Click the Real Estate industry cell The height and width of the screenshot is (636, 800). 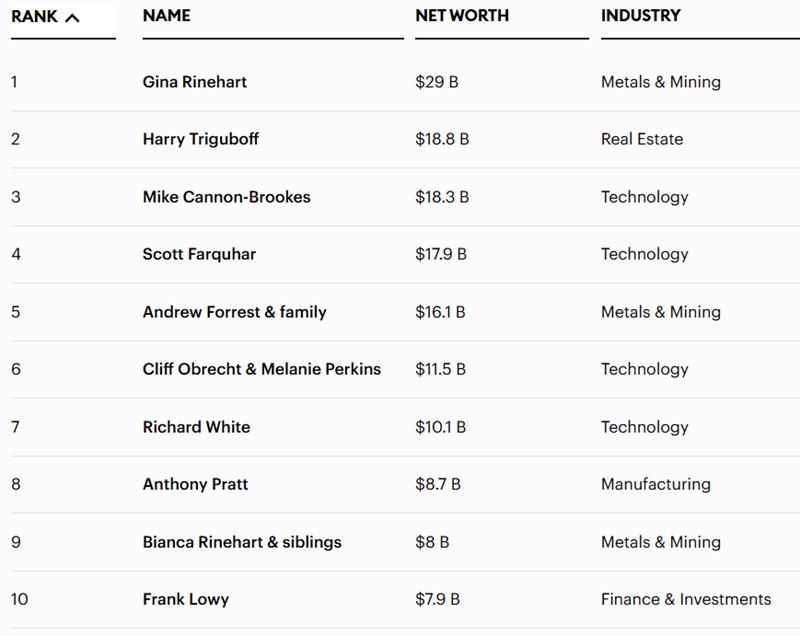click(x=642, y=139)
